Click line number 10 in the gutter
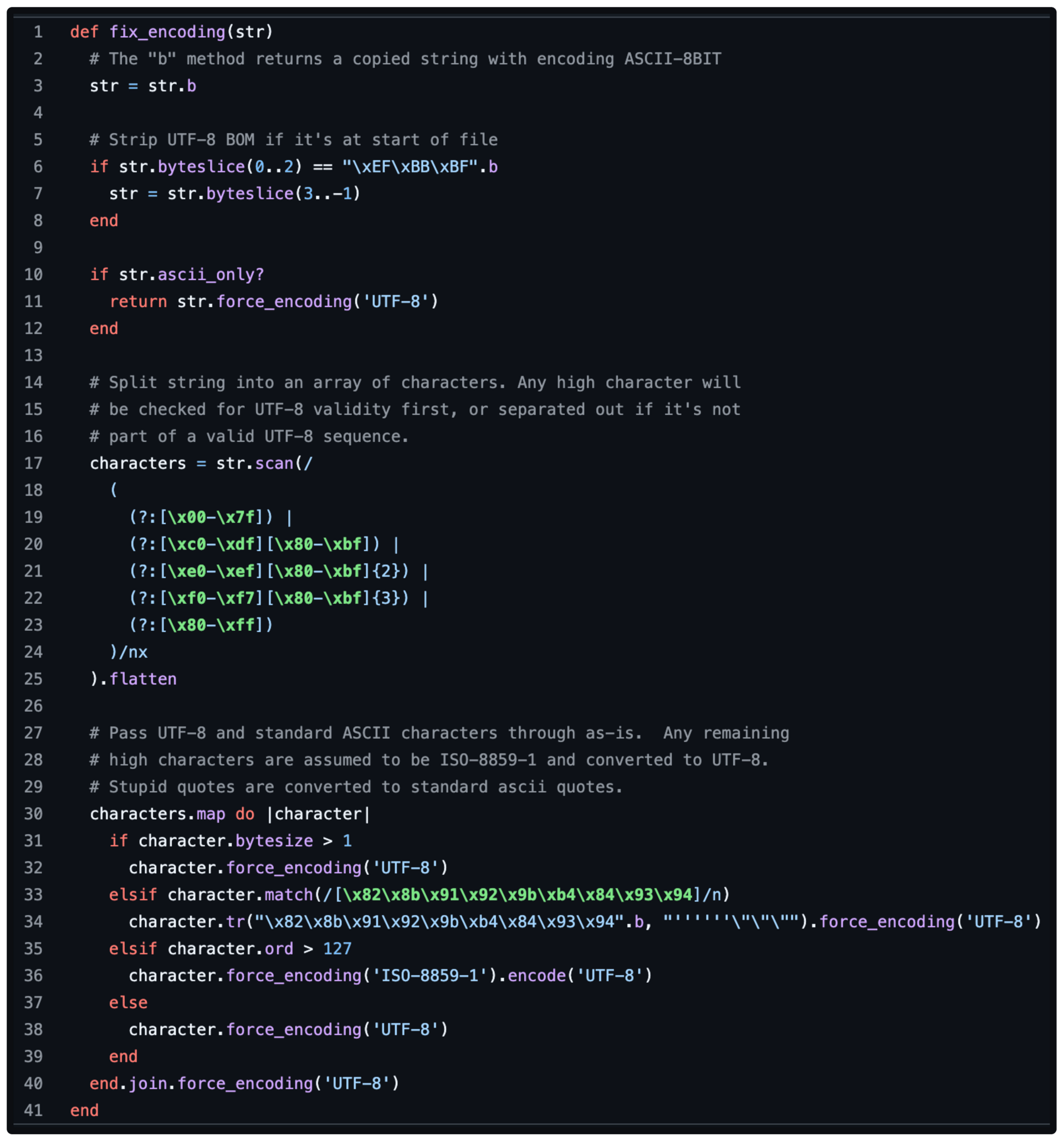 click(x=33, y=274)
